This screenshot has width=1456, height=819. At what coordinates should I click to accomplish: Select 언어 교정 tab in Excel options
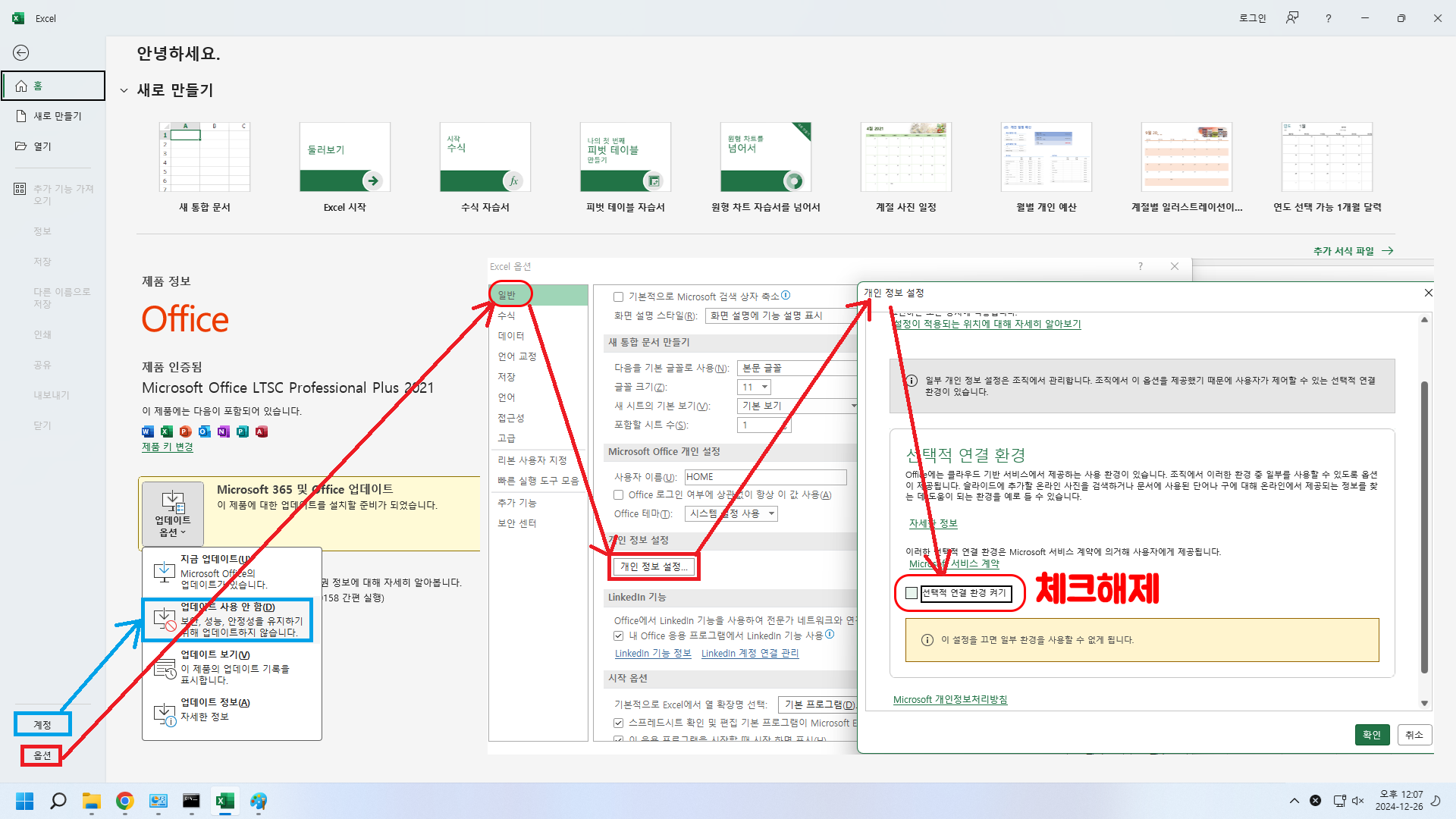point(538,356)
